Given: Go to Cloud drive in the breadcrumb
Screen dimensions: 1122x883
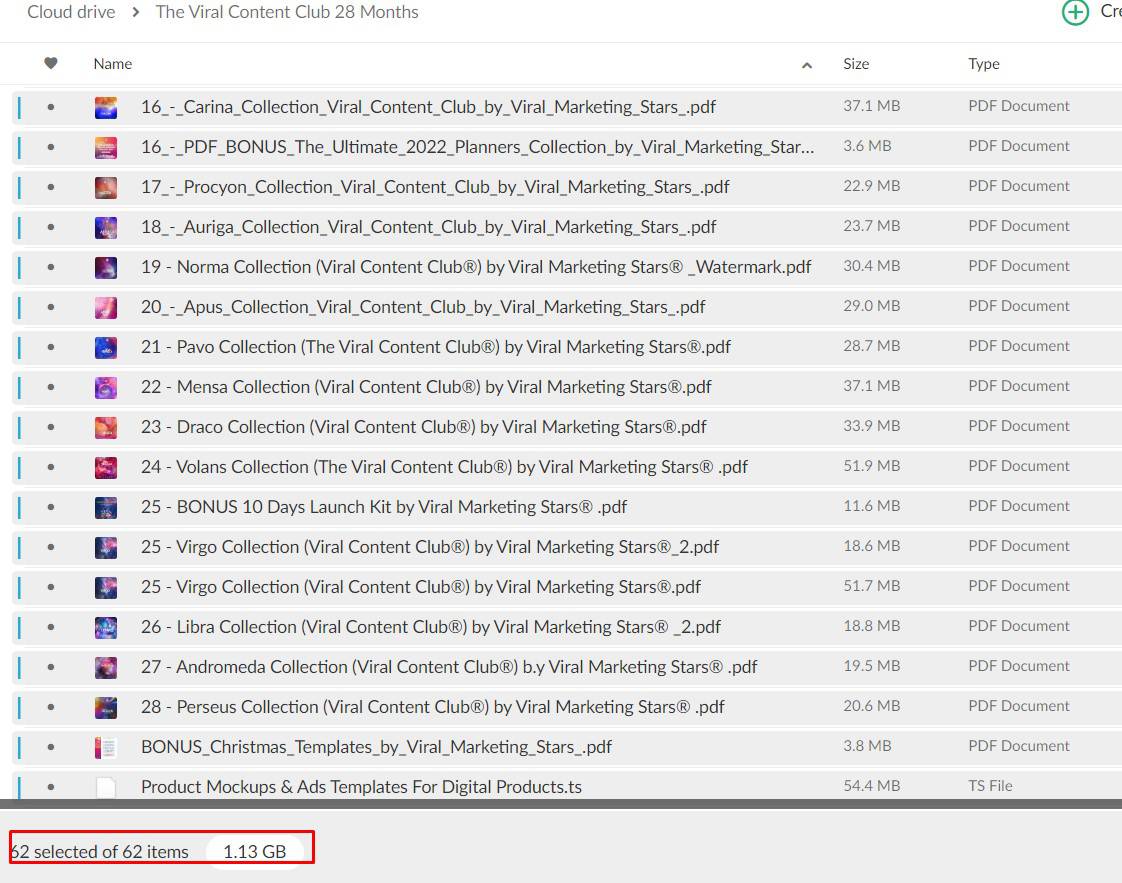Looking at the screenshot, I should coord(71,12).
